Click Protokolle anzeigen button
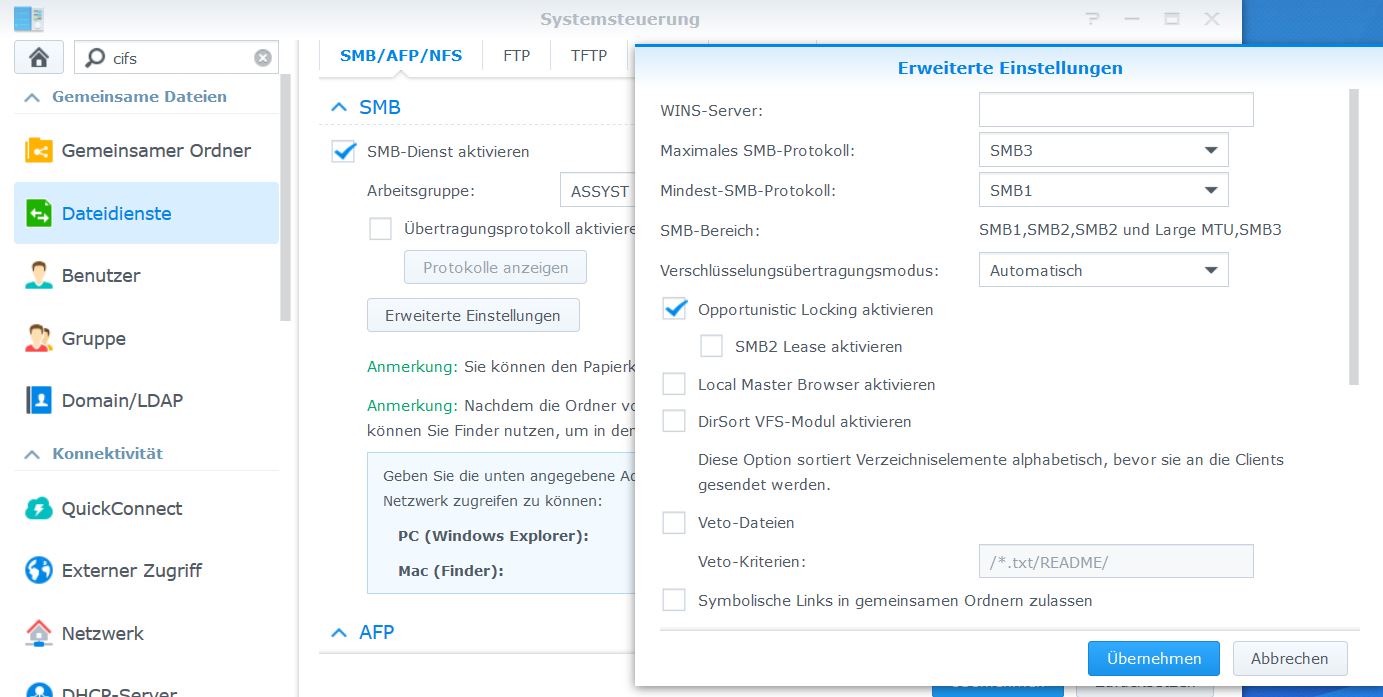1383x697 pixels. [495, 267]
